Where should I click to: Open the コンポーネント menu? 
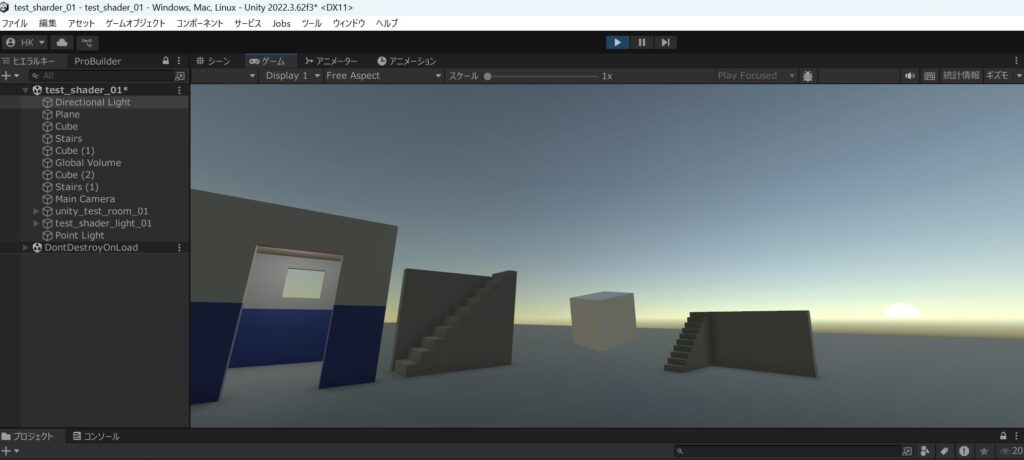tap(200, 23)
